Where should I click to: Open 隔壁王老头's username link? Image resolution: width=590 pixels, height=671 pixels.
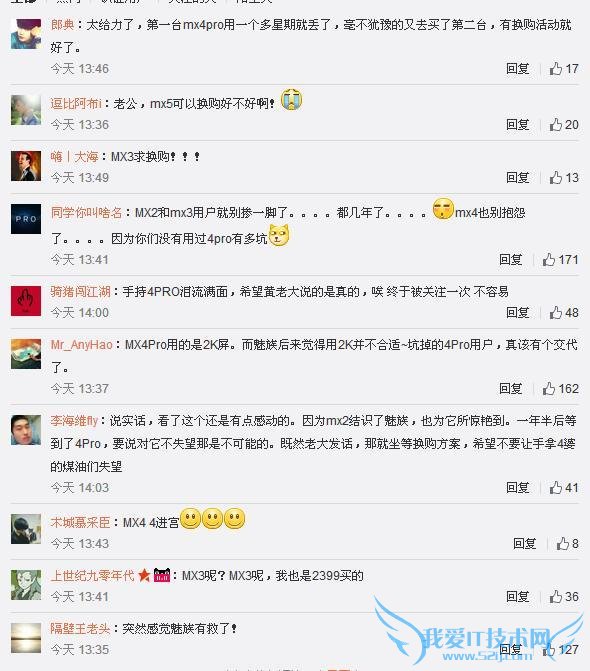pos(80,629)
